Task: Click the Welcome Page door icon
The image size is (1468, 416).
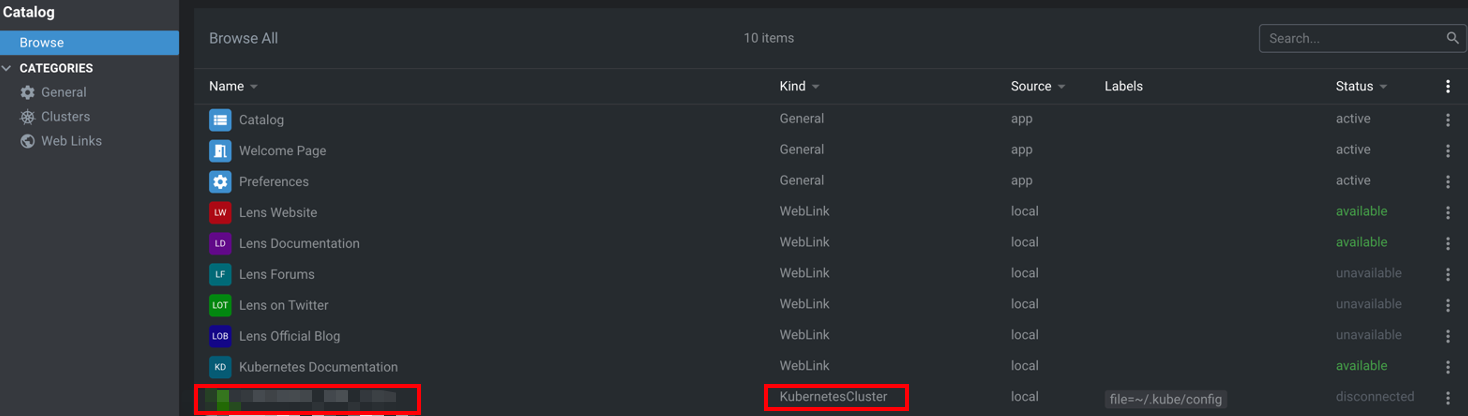Action: point(220,151)
